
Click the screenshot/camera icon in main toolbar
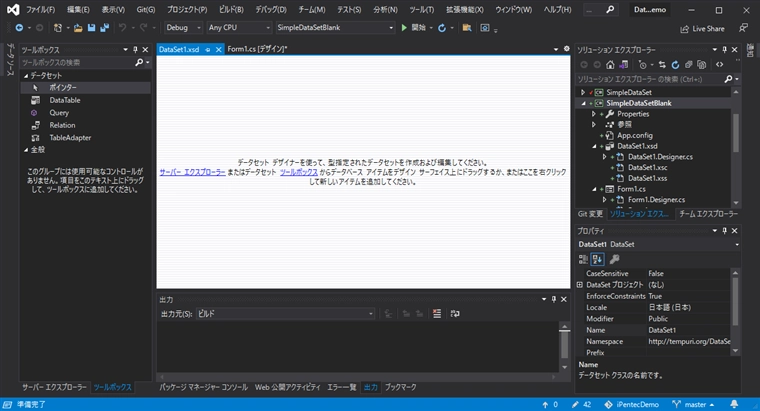click(485, 28)
